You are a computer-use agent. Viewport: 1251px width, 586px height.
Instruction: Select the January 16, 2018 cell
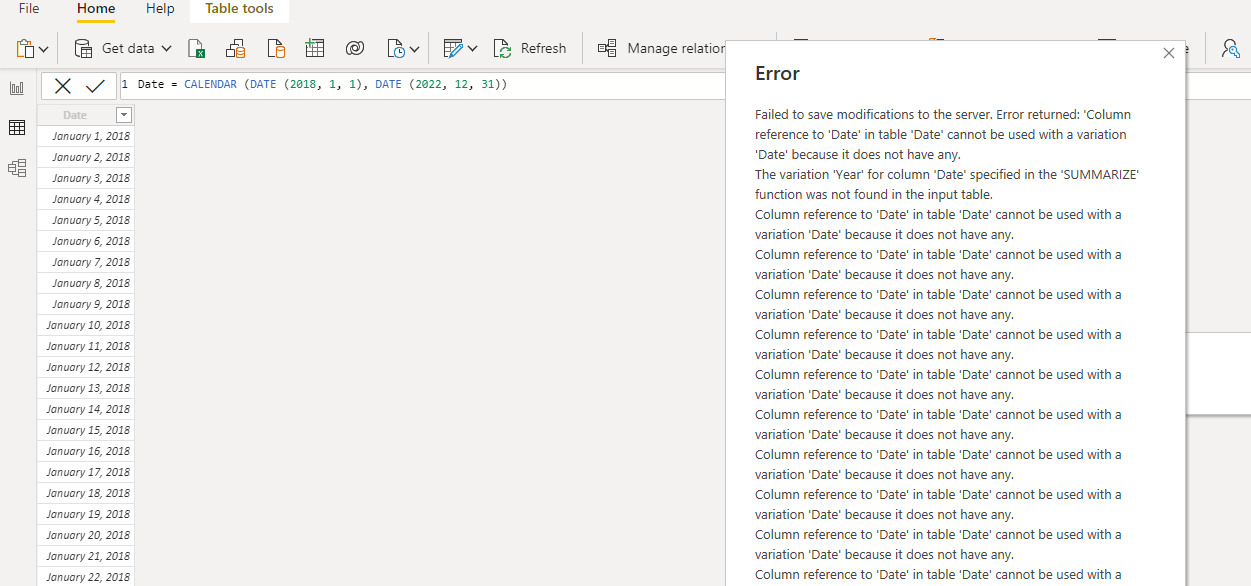[x=86, y=451]
